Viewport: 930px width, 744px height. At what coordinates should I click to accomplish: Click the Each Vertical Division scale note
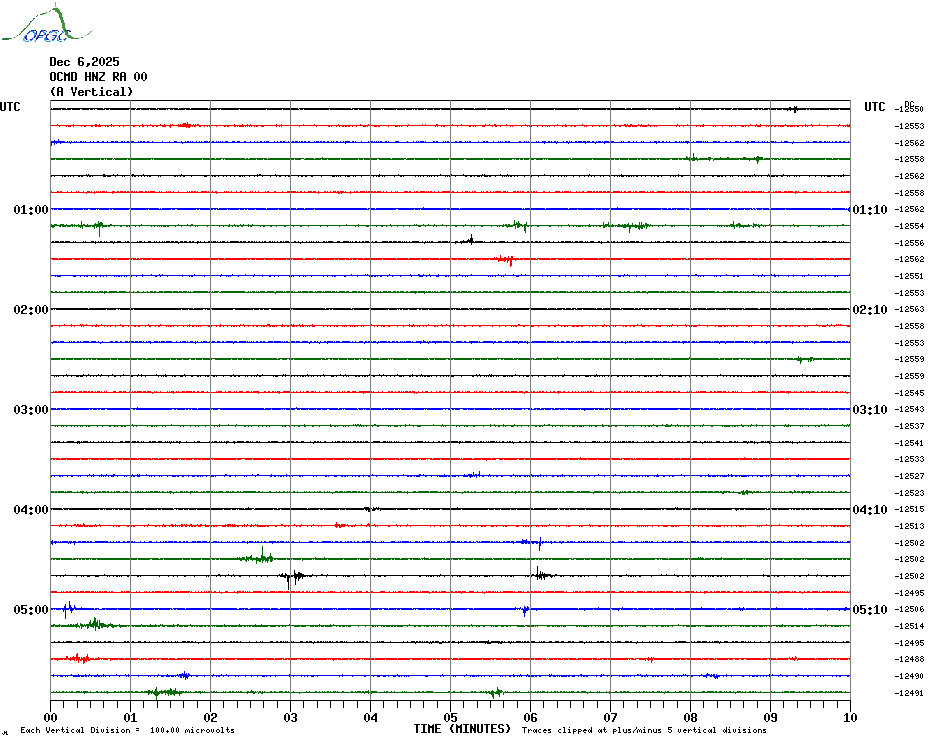click(x=127, y=730)
